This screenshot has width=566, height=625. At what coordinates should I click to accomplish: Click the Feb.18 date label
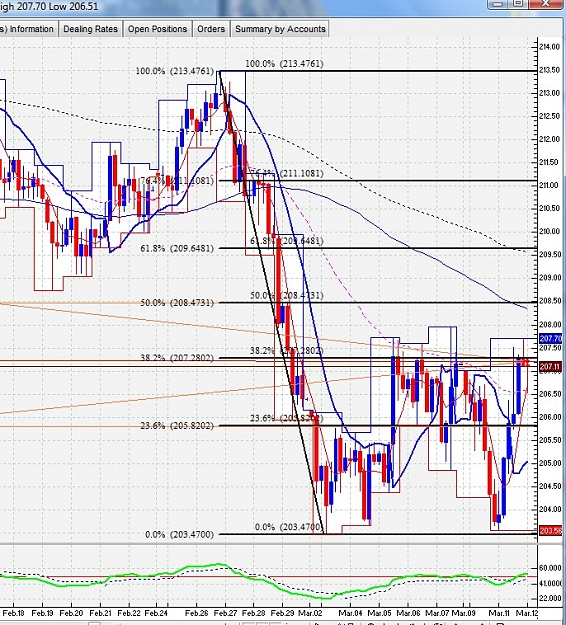(x=14, y=613)
